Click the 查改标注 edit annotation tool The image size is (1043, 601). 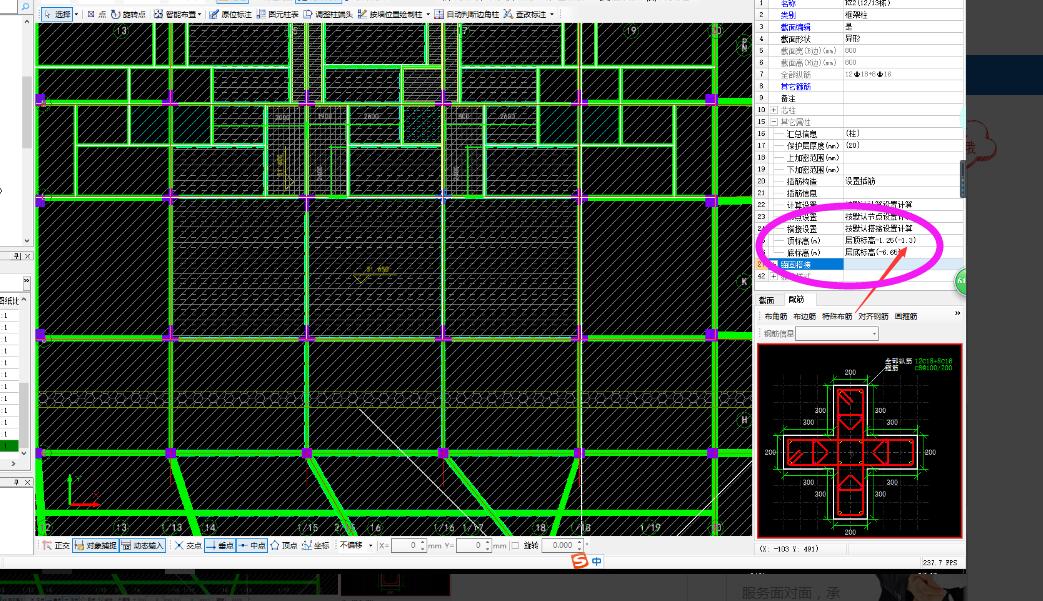(525, 14)
